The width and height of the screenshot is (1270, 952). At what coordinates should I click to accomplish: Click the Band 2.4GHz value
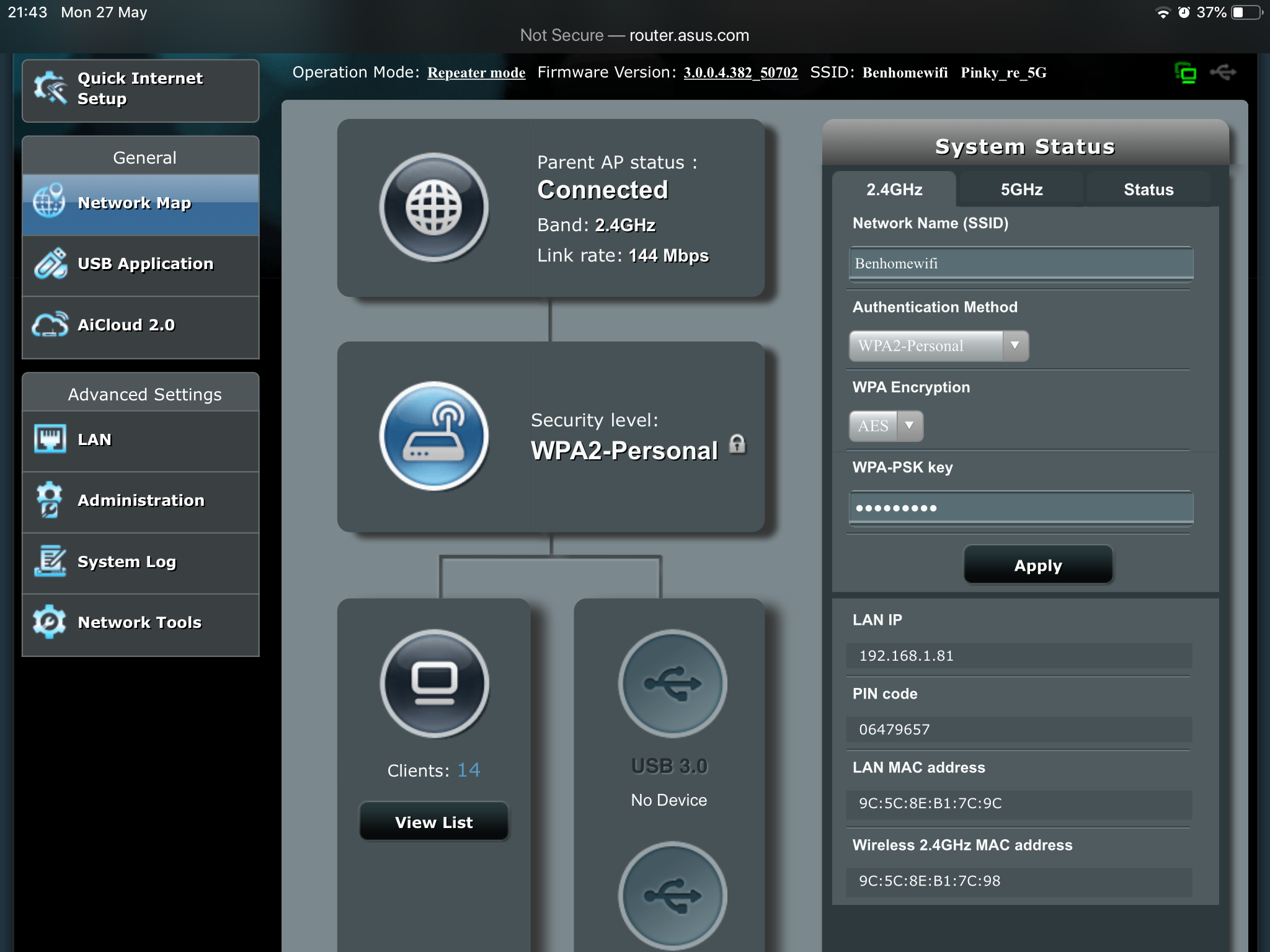[625, 225]
